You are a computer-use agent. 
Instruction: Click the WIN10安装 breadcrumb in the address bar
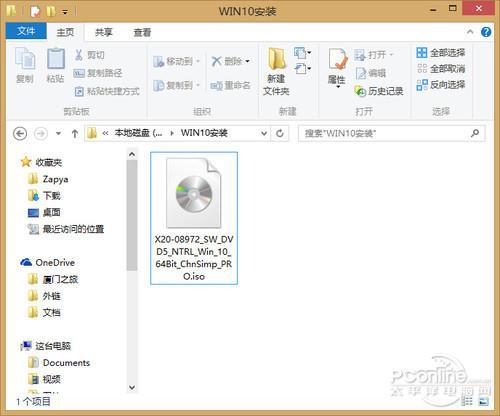[204, 133]
